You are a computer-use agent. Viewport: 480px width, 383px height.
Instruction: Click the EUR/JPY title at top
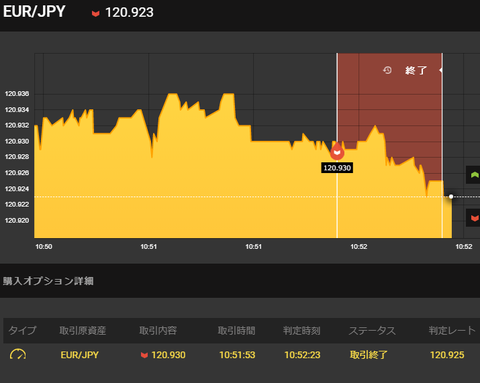(x=34, y=12)
